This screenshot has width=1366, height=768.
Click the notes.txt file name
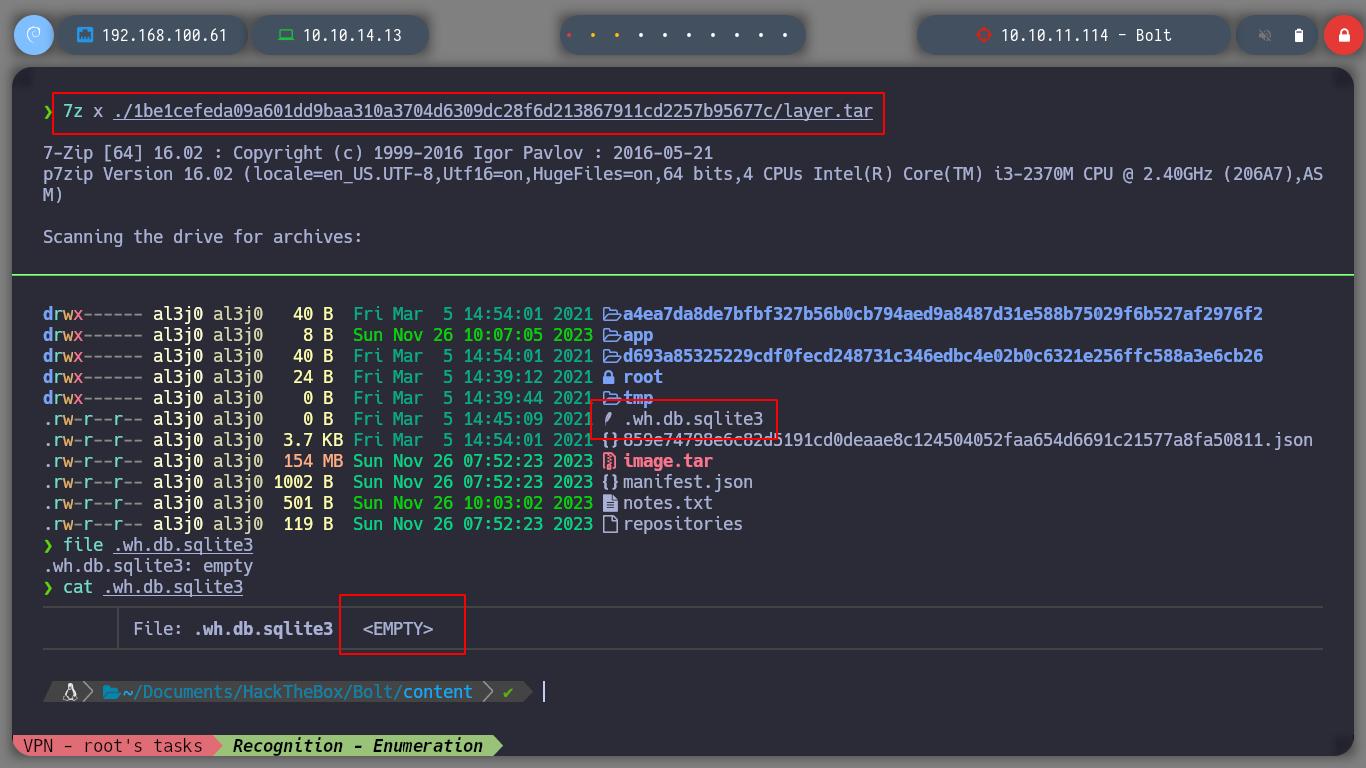[668, 503]
